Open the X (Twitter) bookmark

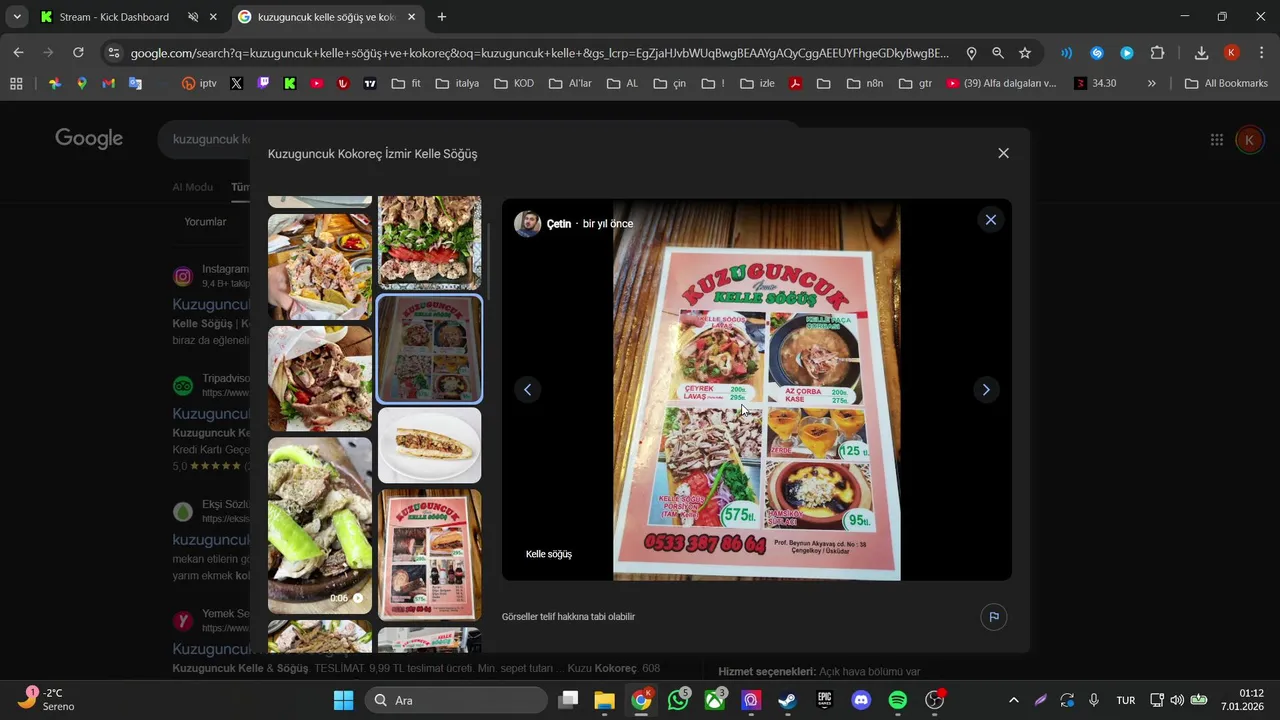(236, 84)
